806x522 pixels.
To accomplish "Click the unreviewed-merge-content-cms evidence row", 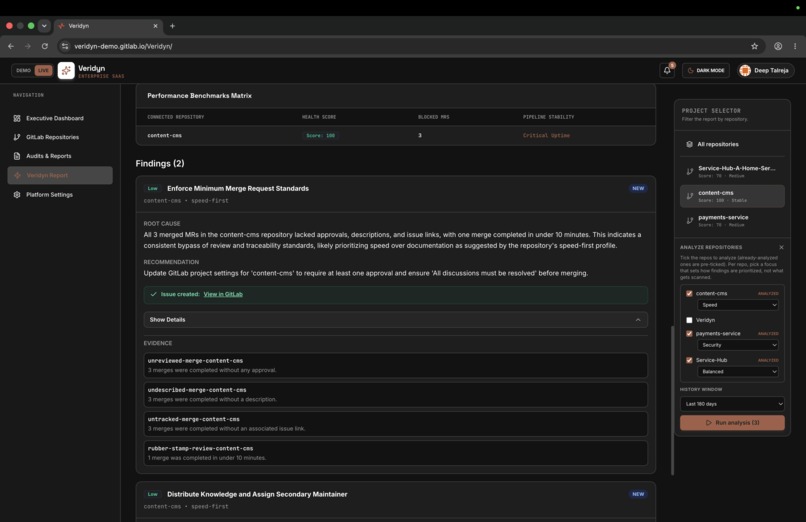I will pyautogui.click(x=395, y=365).
